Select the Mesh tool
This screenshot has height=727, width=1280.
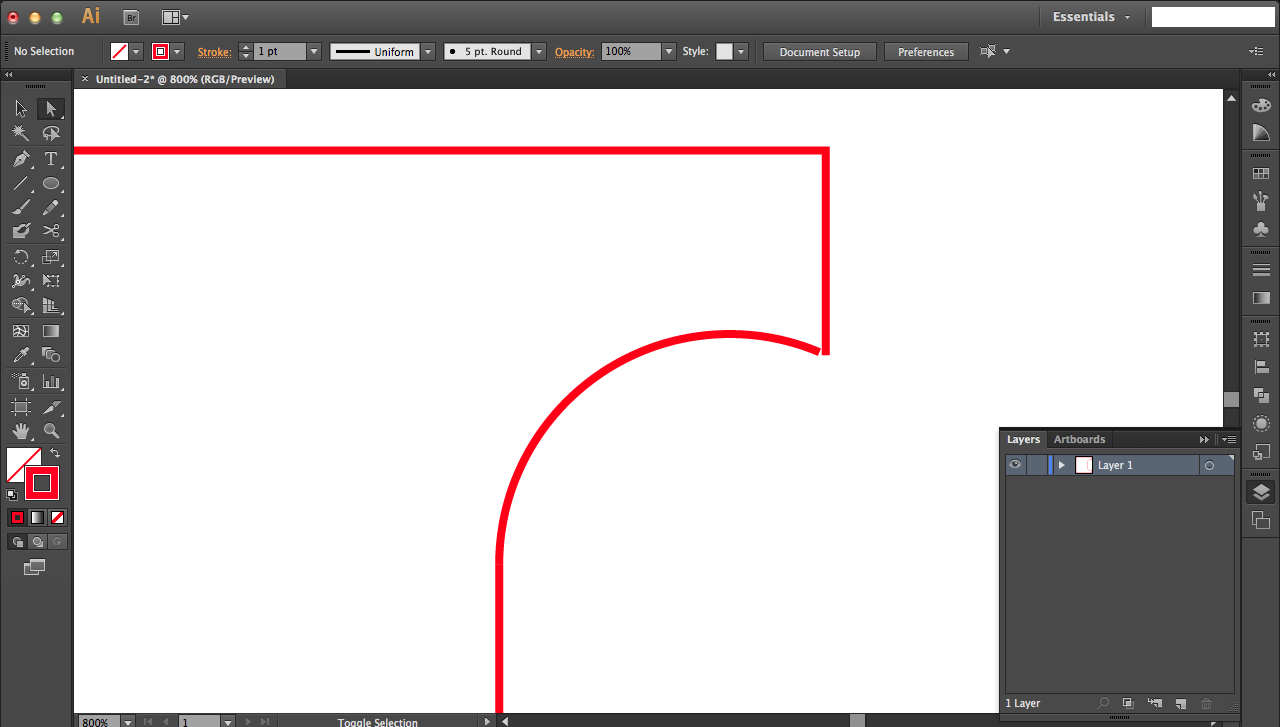click(x=21, y=331)
